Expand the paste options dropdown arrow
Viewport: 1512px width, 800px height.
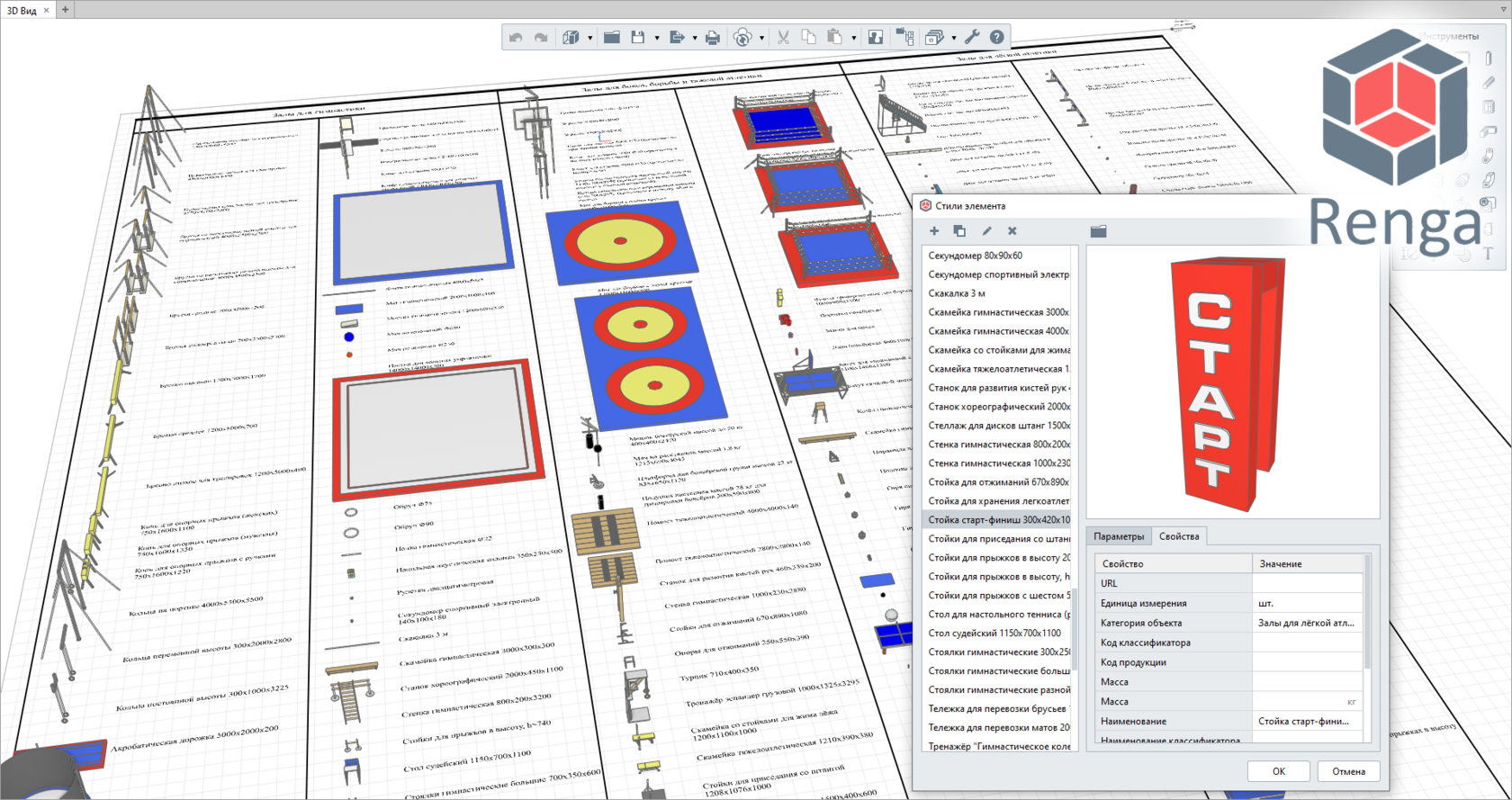coord(853,38)
